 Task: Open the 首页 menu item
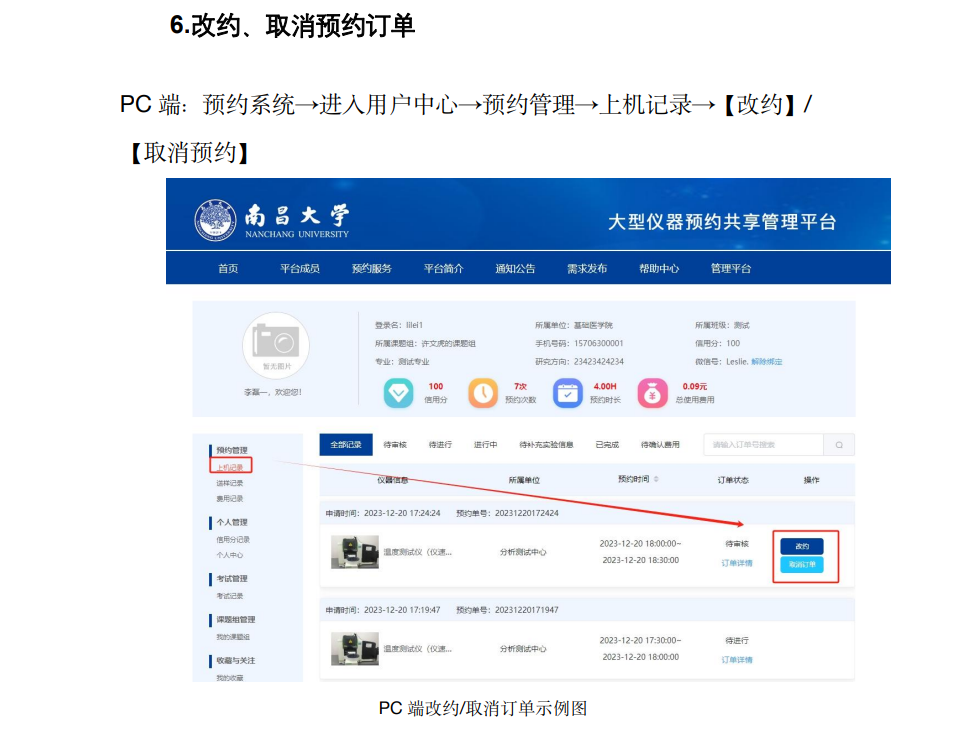228,269
